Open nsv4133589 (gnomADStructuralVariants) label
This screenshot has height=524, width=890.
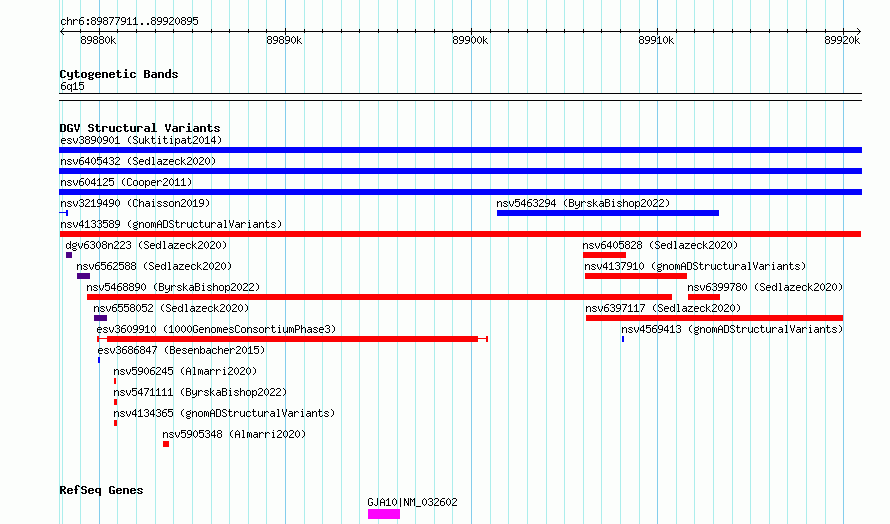[x=171, y=224]
